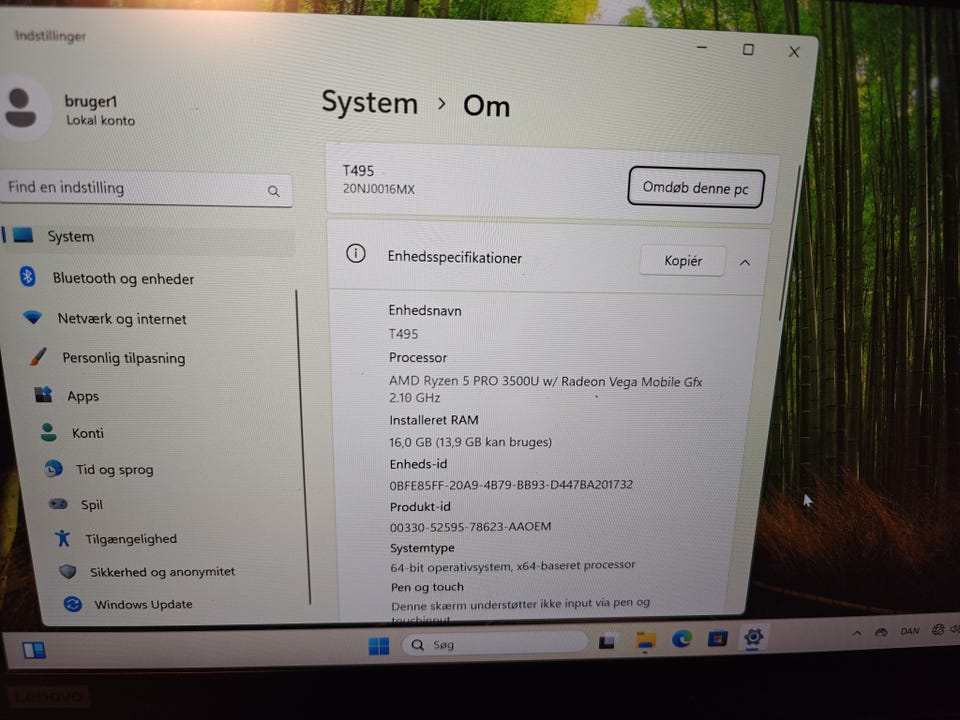The image size is (960, 720).
Task: Click the Apps sidebar icon
Action: [x=43, y=394]
